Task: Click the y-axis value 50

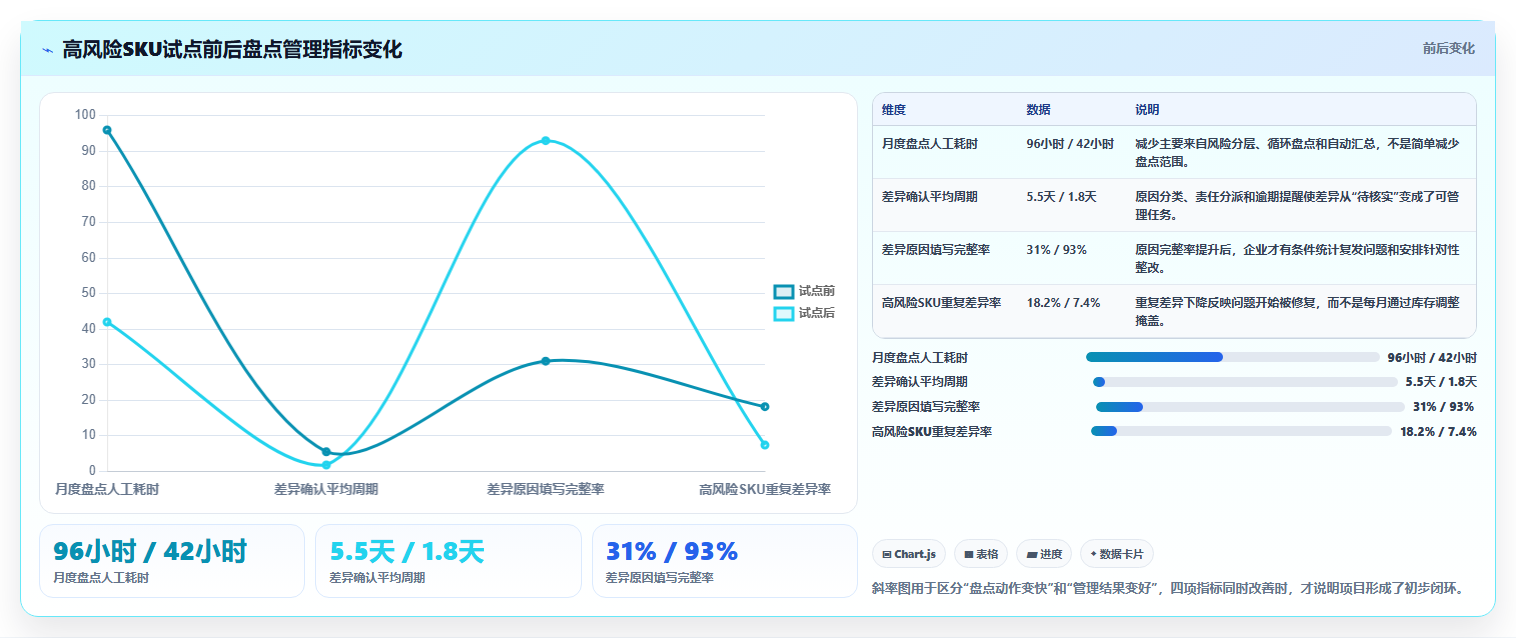Action: 89,293
